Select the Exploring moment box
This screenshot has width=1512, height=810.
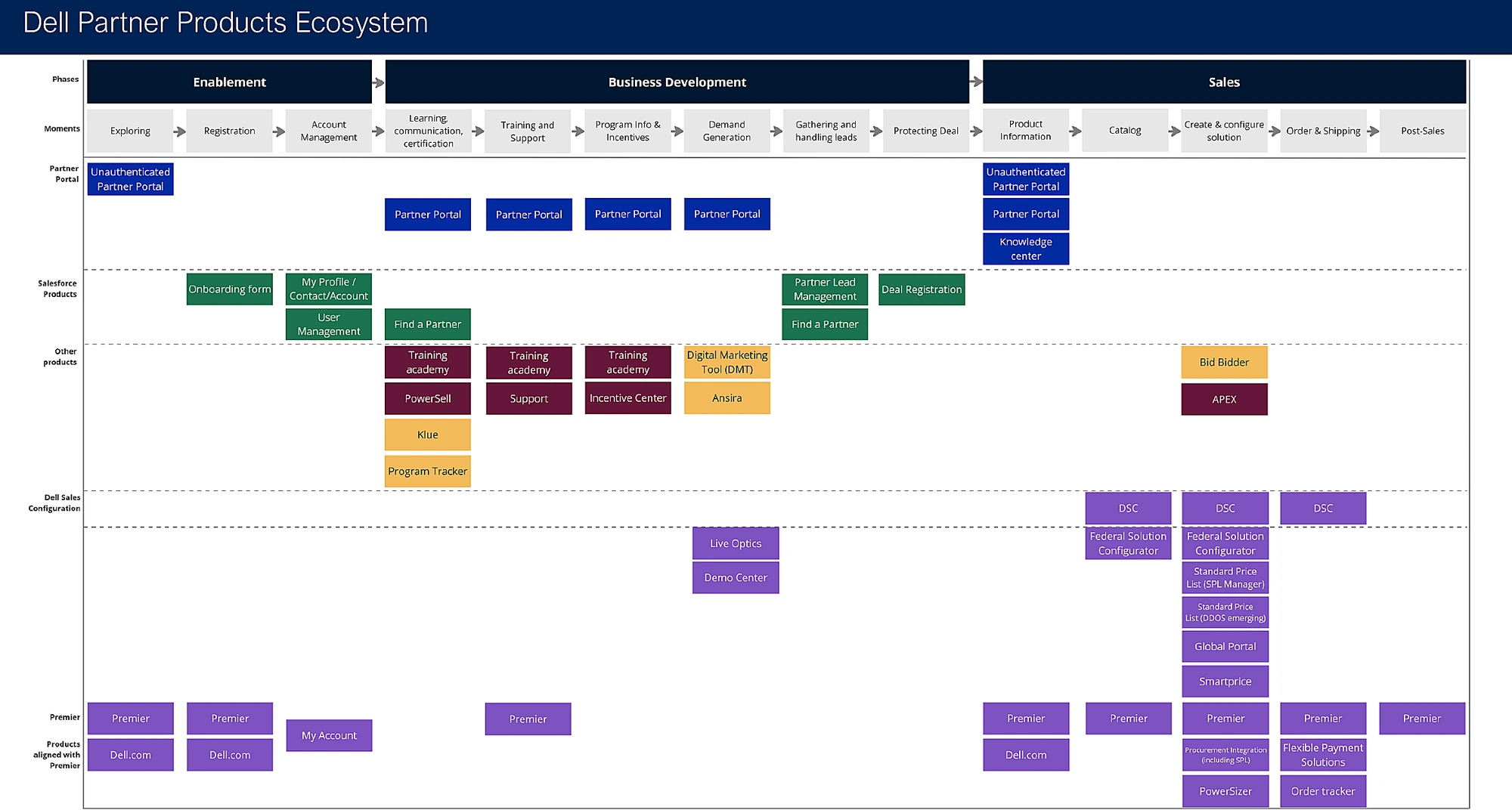coord(130,131)
